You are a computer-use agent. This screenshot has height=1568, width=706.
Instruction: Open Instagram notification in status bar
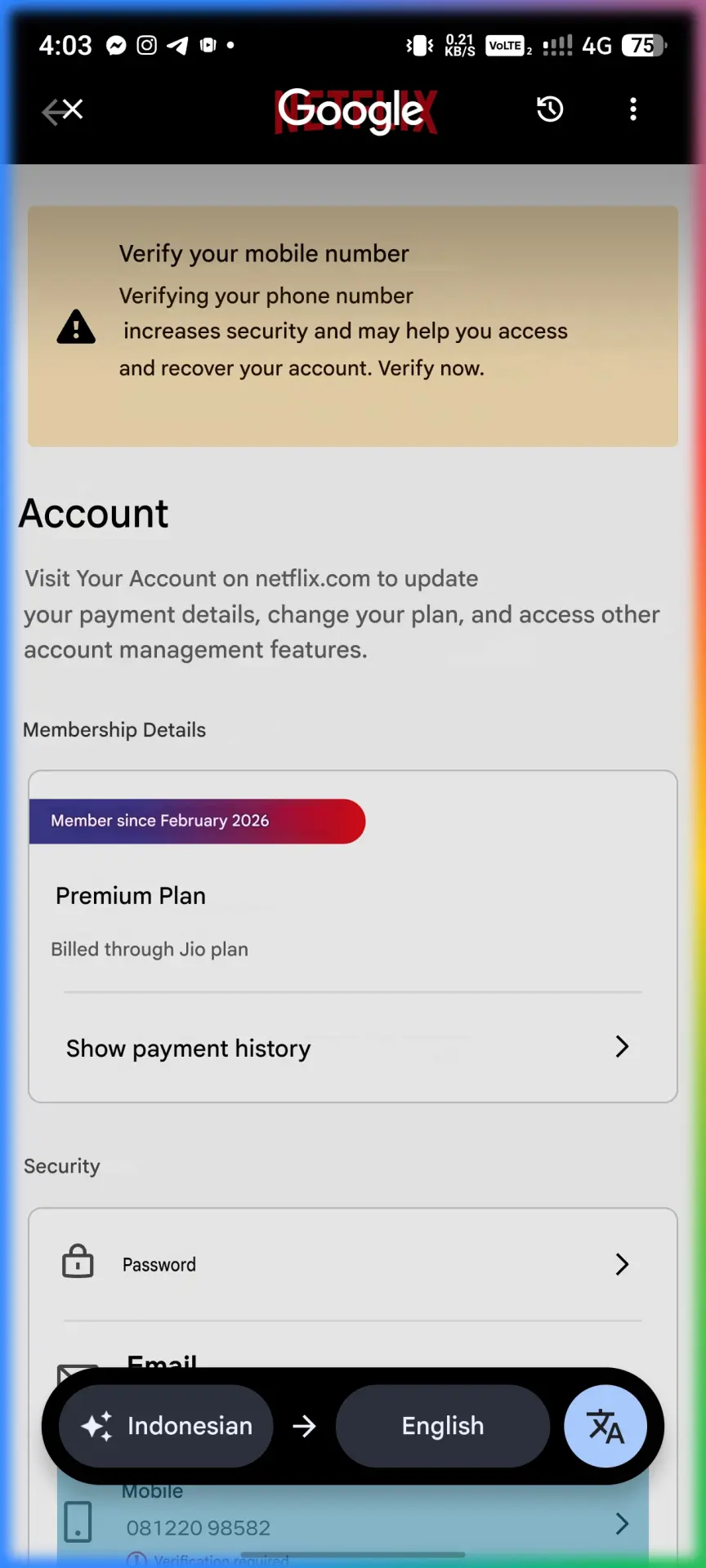point(147,45)
